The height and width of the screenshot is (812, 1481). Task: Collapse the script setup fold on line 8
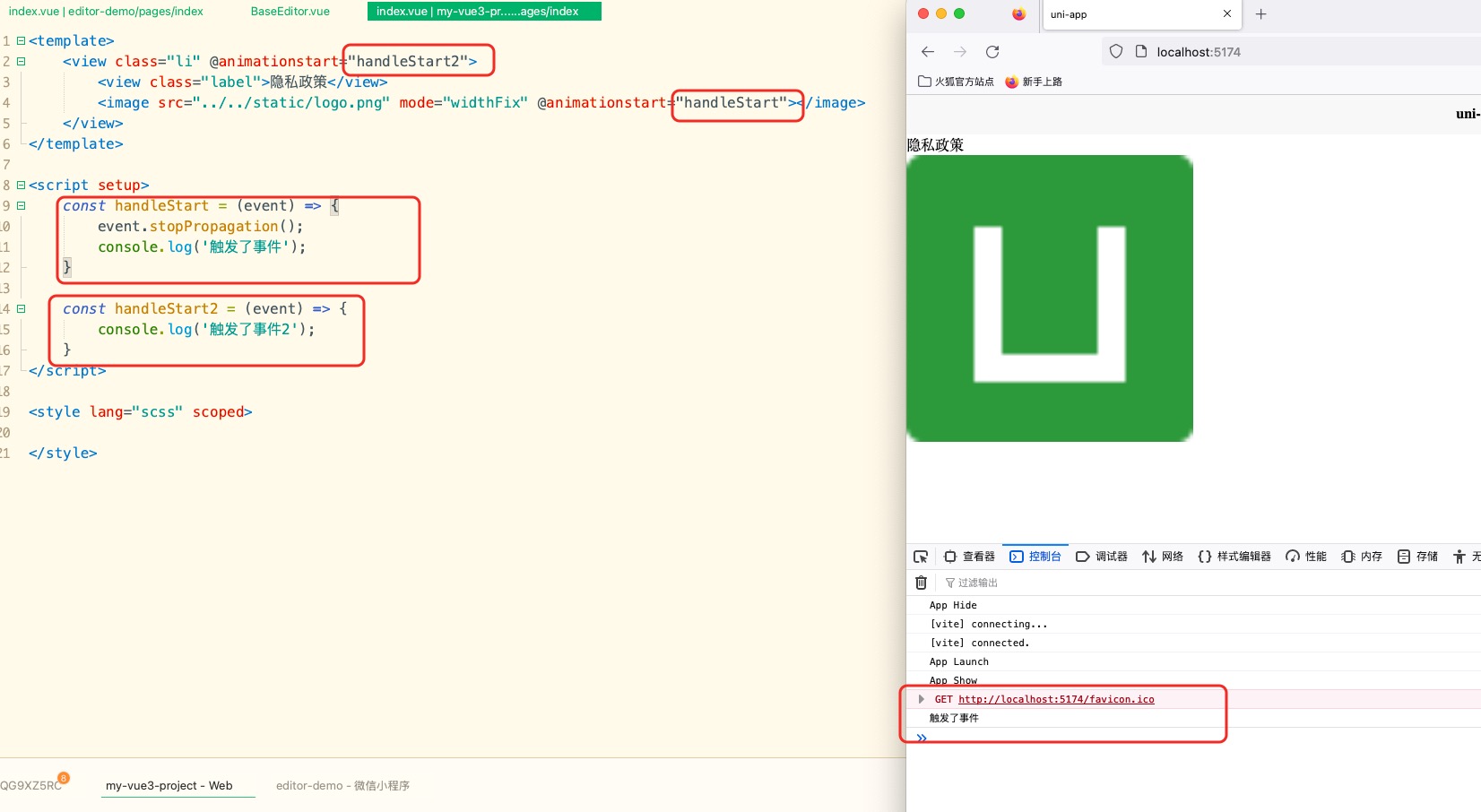pyautogui.click(x=21, y=186)
